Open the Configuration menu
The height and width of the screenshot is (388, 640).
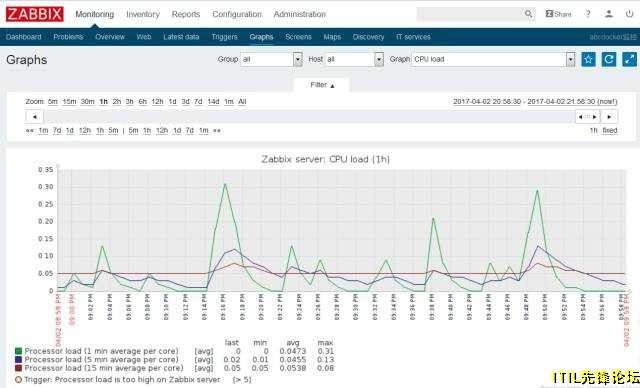click(x=237, y=14)
